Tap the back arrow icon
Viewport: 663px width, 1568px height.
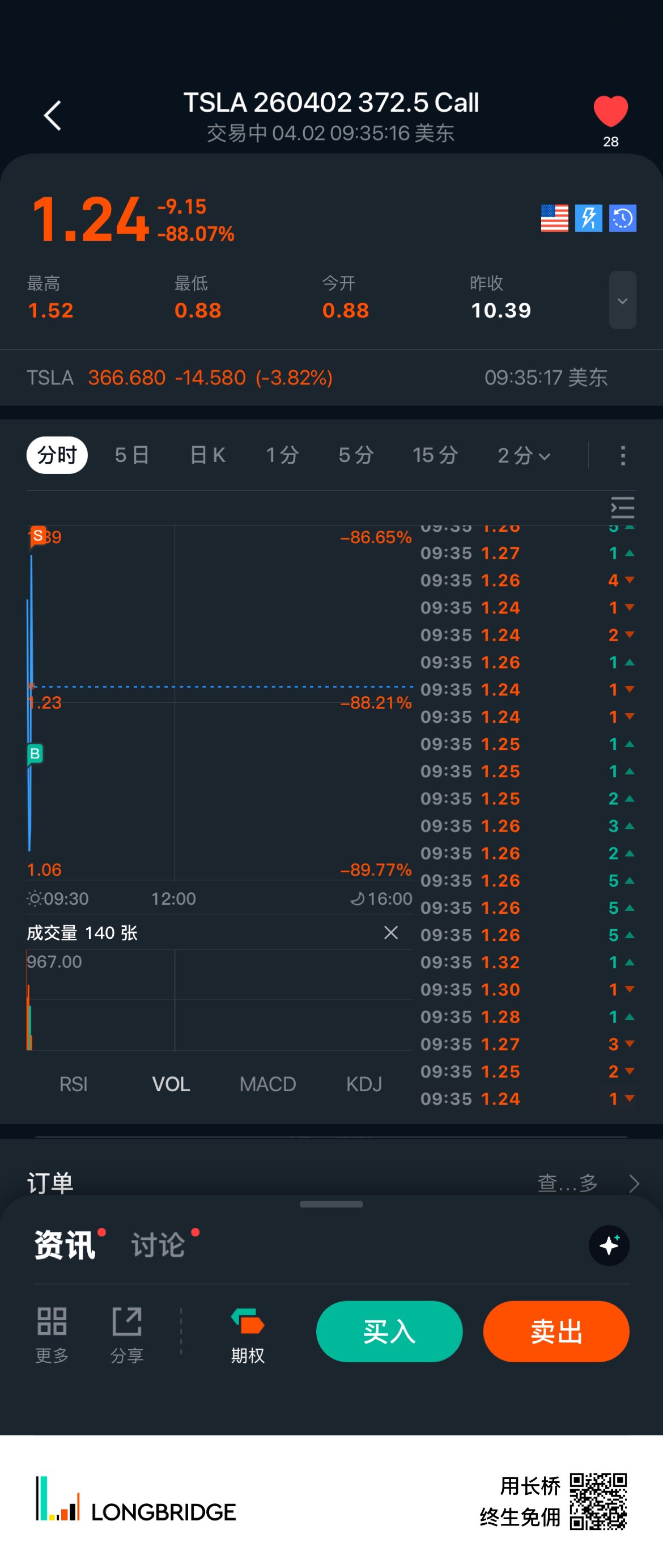[x=52, y=116]
